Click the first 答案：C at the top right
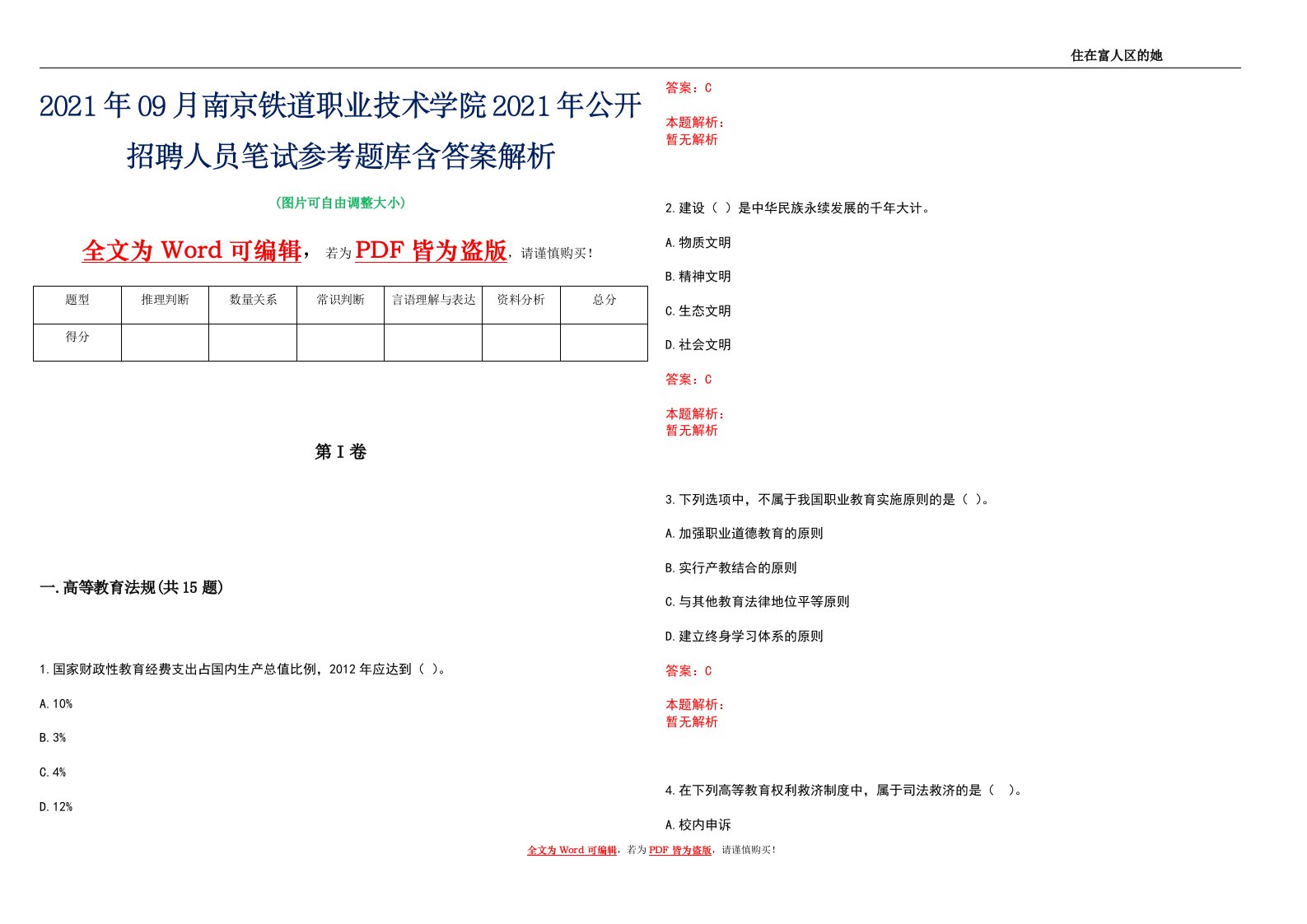Screen dimensions: 1307x924 689,87
